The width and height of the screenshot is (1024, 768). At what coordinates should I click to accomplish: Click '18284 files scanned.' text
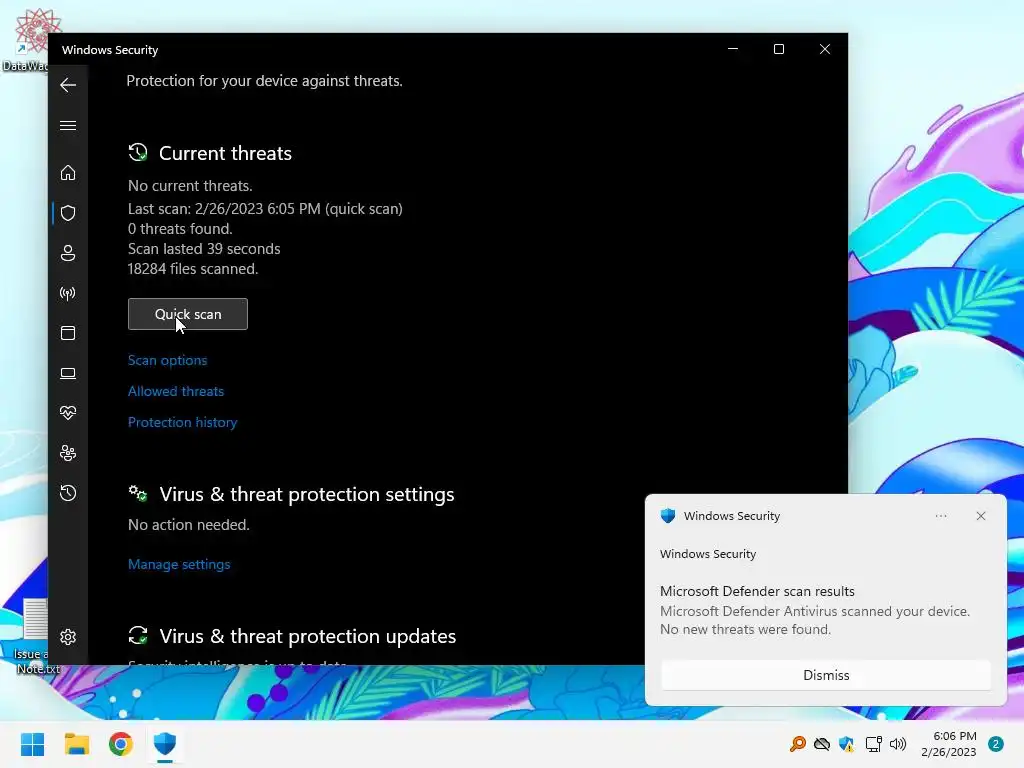(193, 269)
